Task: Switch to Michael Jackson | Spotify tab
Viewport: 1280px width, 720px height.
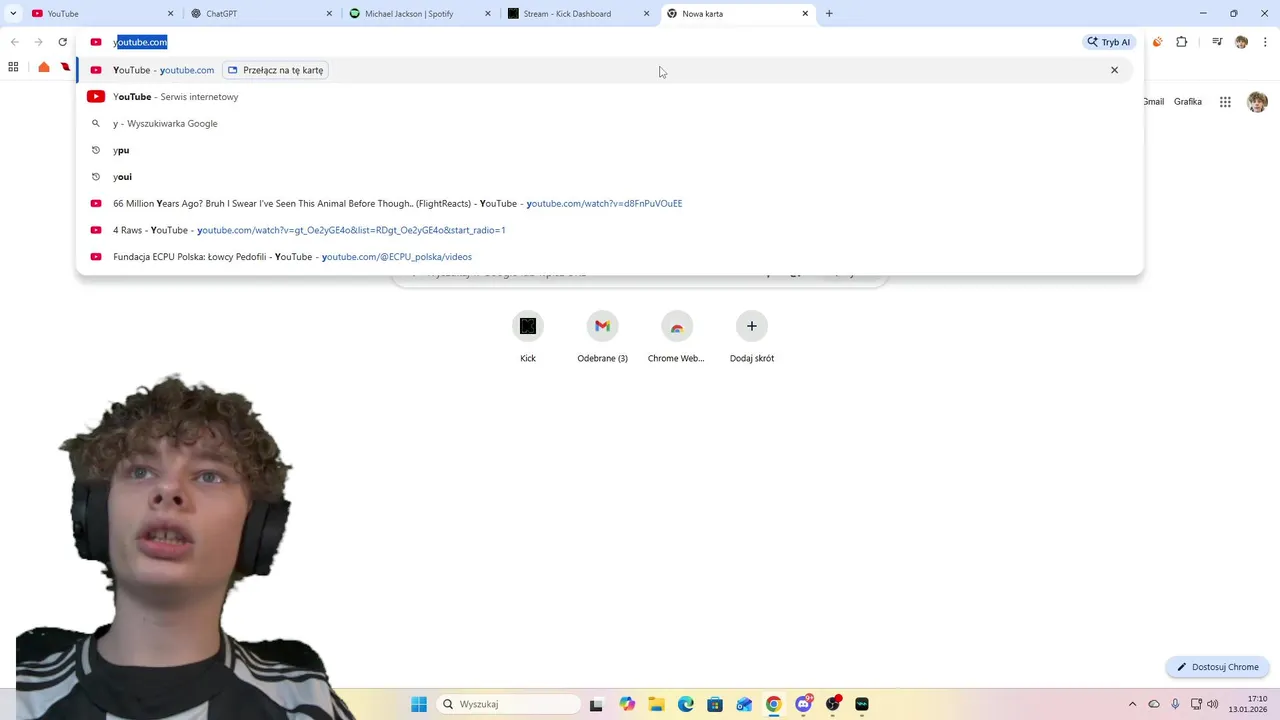Action: (420, 14)
